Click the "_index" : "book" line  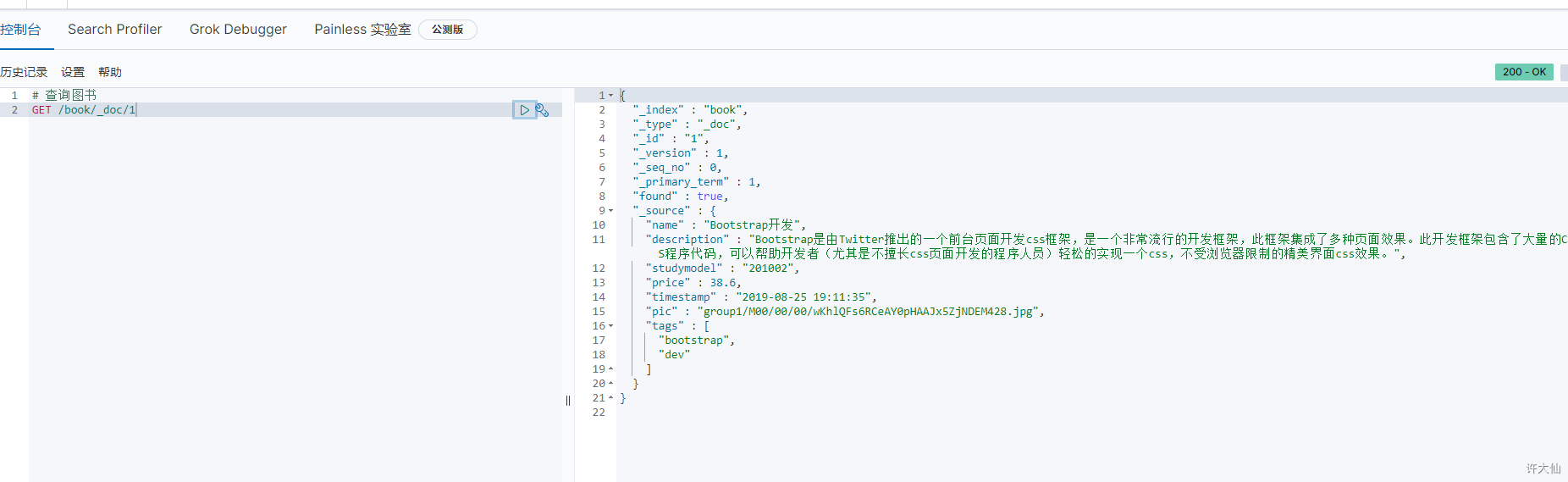pos(690,110)
